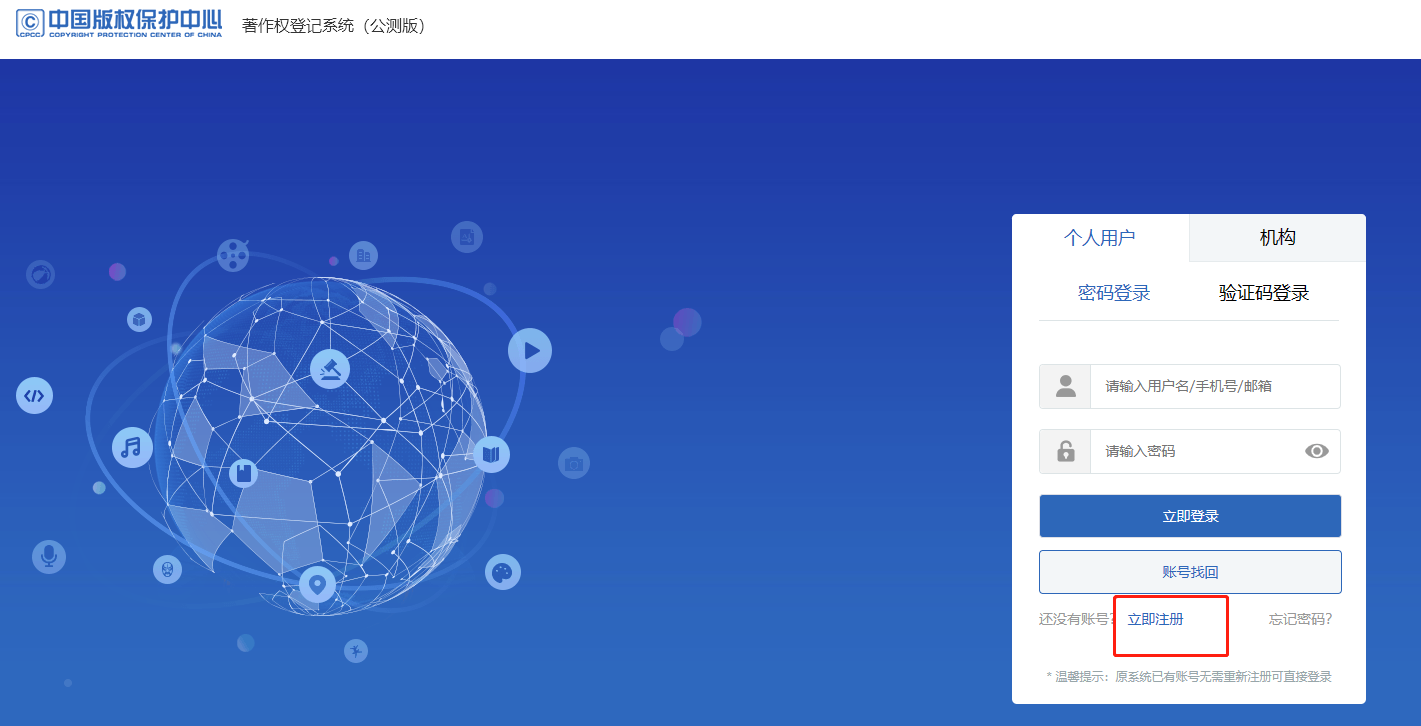Viewport: 1421px width, 726px height.
Task: Click the gavel icon on the globe
Action: [329, 369]
